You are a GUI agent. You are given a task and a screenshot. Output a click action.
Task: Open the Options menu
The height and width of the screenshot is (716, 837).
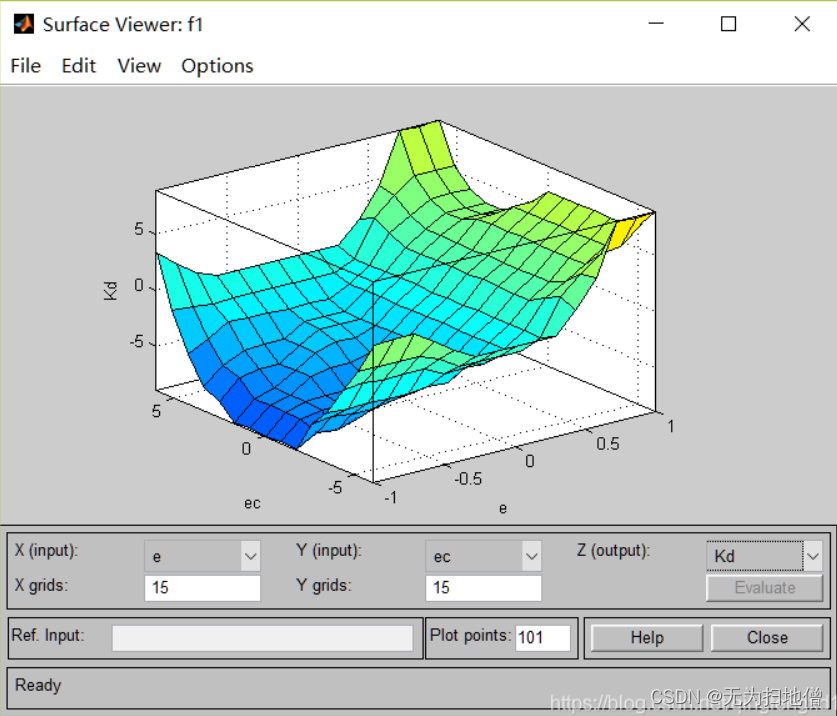click(217, 66)
